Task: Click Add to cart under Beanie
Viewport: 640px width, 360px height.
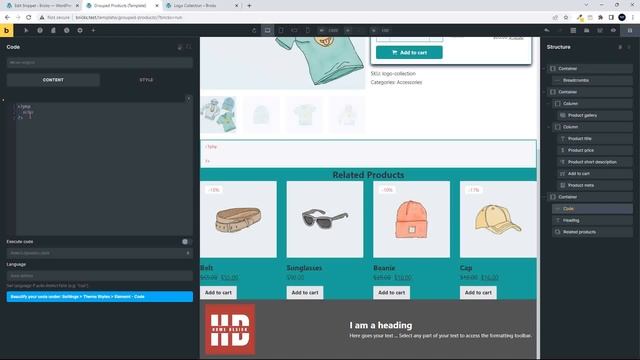Action: (391, 293)
